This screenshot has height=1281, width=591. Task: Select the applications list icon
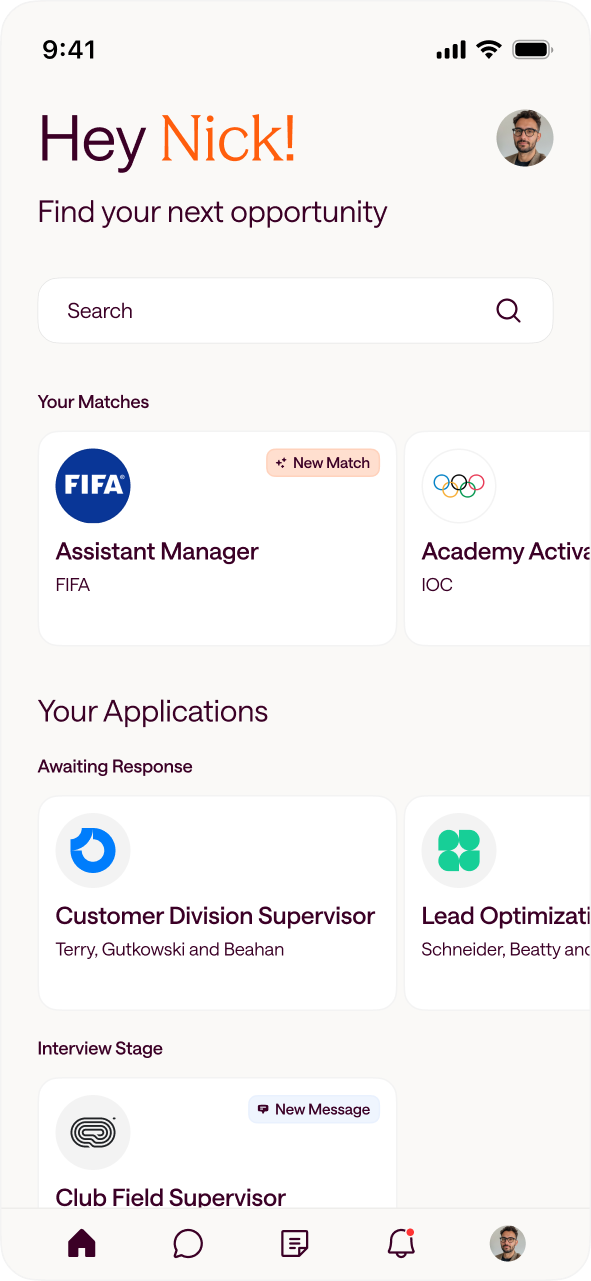pyautogui.click(x=294, y=1243)
